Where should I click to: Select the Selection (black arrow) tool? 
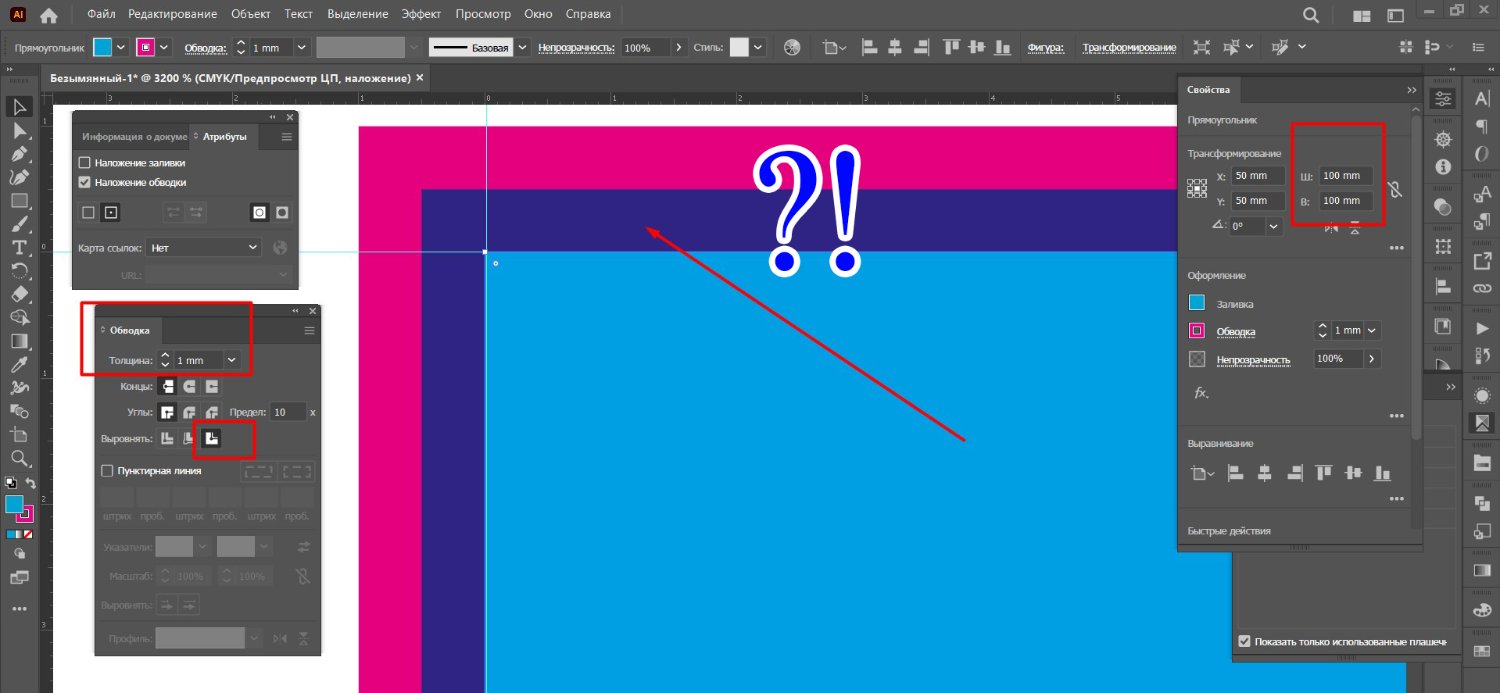19,107
